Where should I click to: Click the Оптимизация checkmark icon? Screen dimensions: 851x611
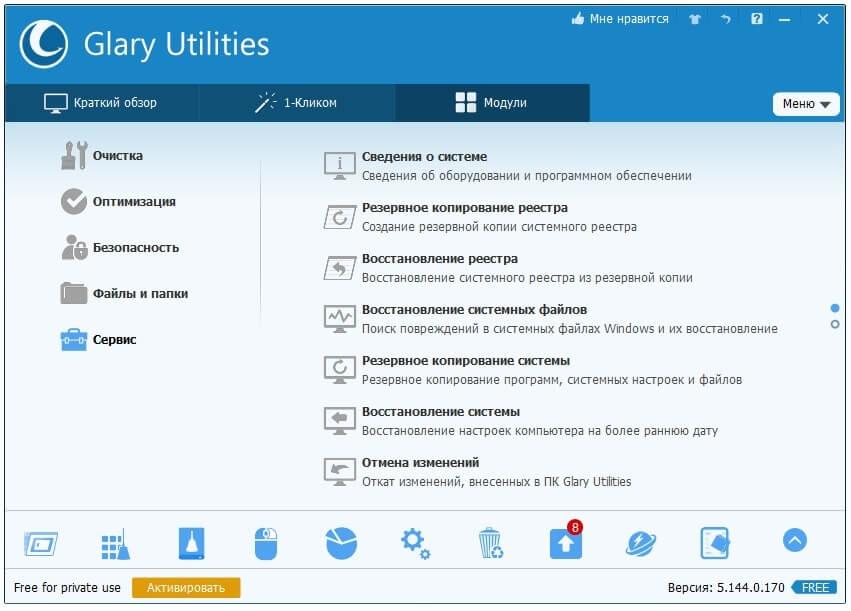(x=74, y=202)
